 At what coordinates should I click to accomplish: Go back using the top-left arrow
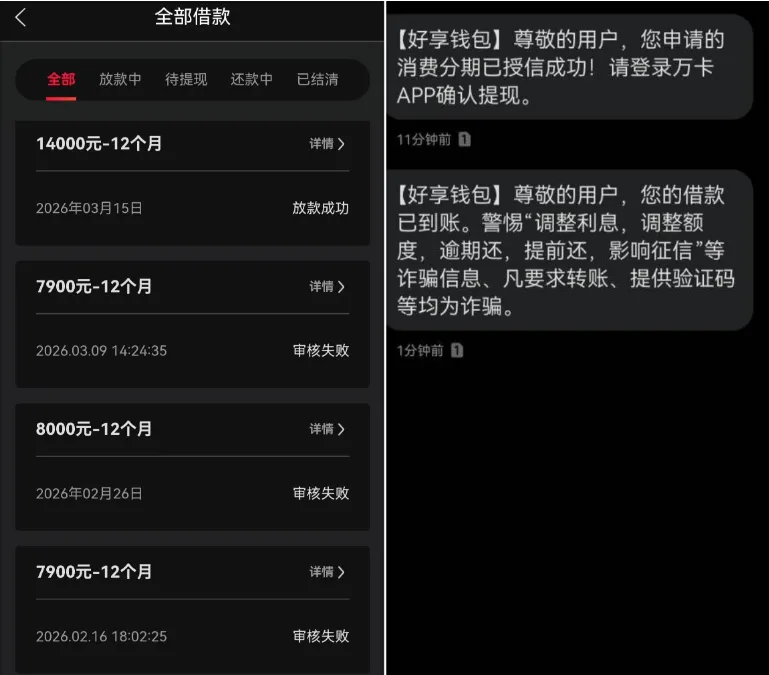[20, 18]
